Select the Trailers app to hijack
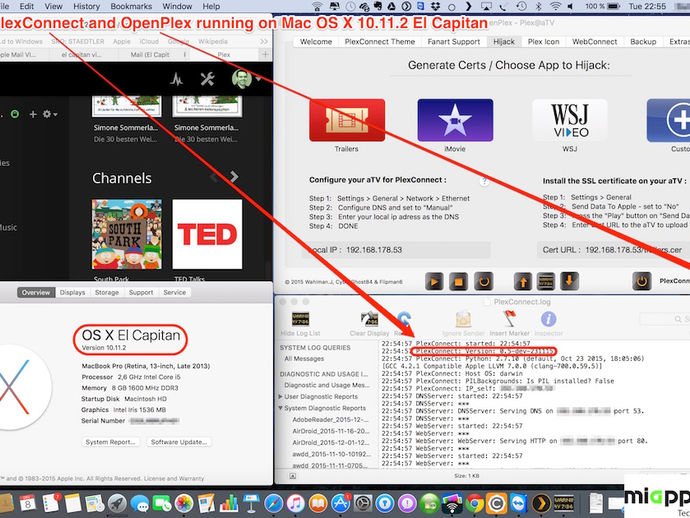The image size is (690, 518). point(347,120)
